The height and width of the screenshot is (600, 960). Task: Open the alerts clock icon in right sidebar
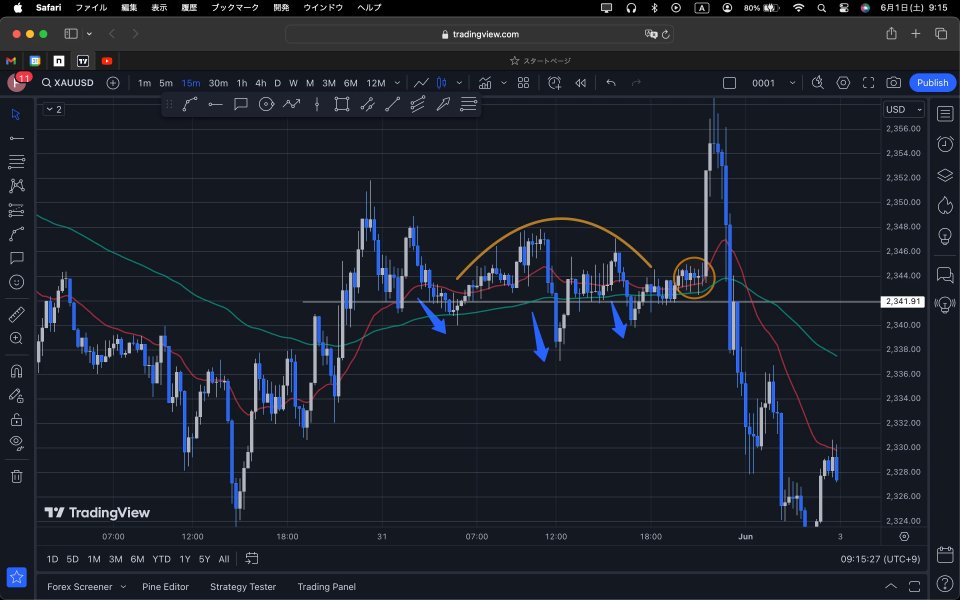[944, 145]
